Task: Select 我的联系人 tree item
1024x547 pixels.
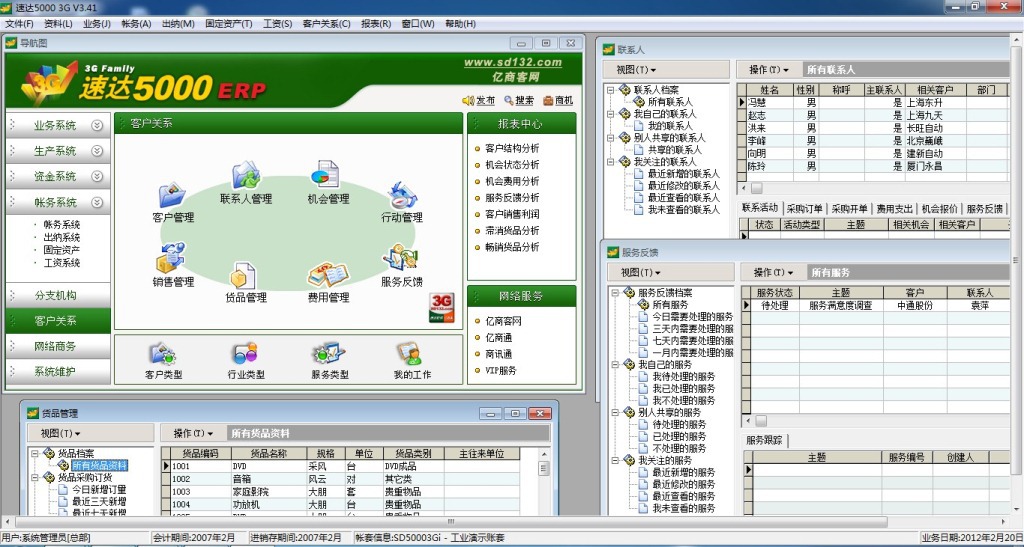Action: (x=670, y=125)
